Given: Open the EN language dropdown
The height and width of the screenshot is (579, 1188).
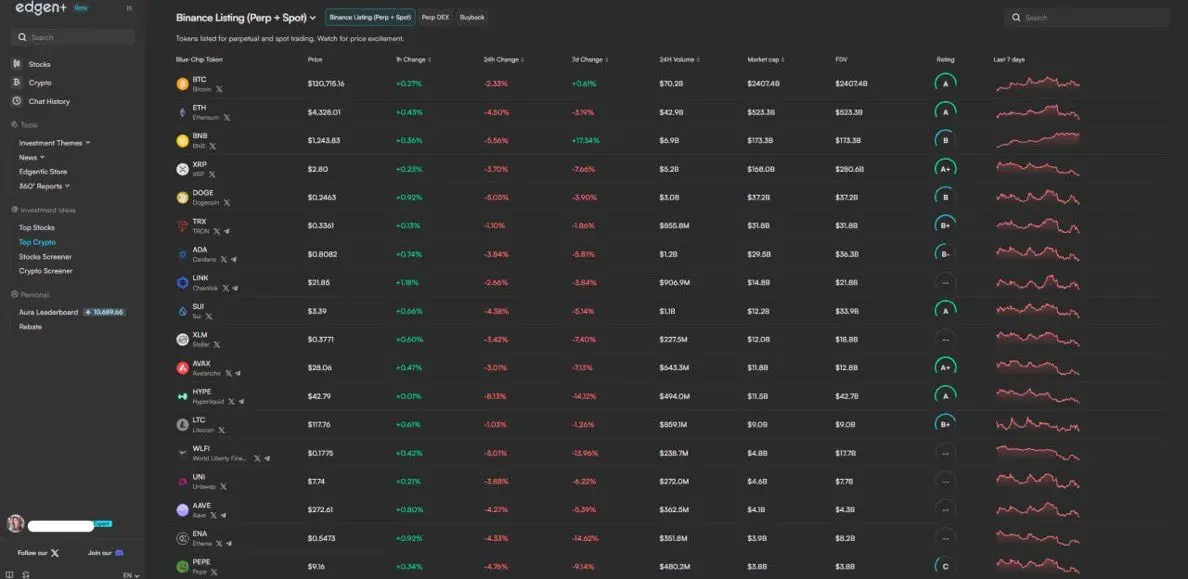Looking at the screenshot, I should pos(131,575).
